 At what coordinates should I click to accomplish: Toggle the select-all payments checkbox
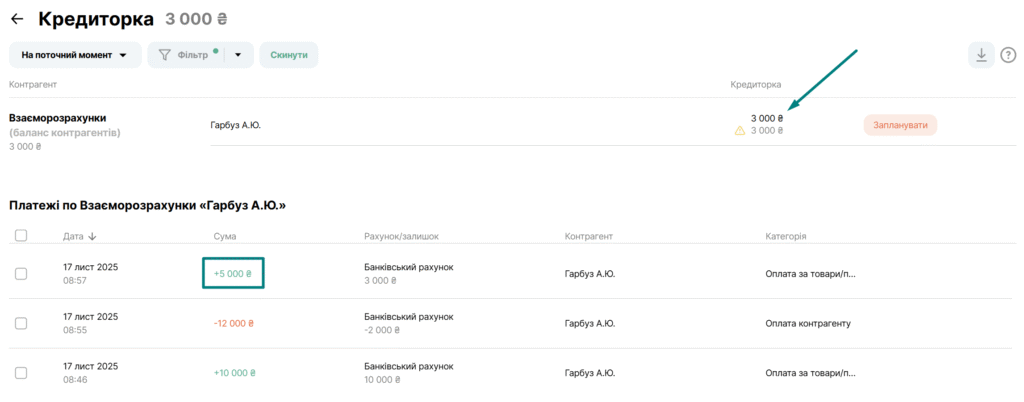point(21,236)
